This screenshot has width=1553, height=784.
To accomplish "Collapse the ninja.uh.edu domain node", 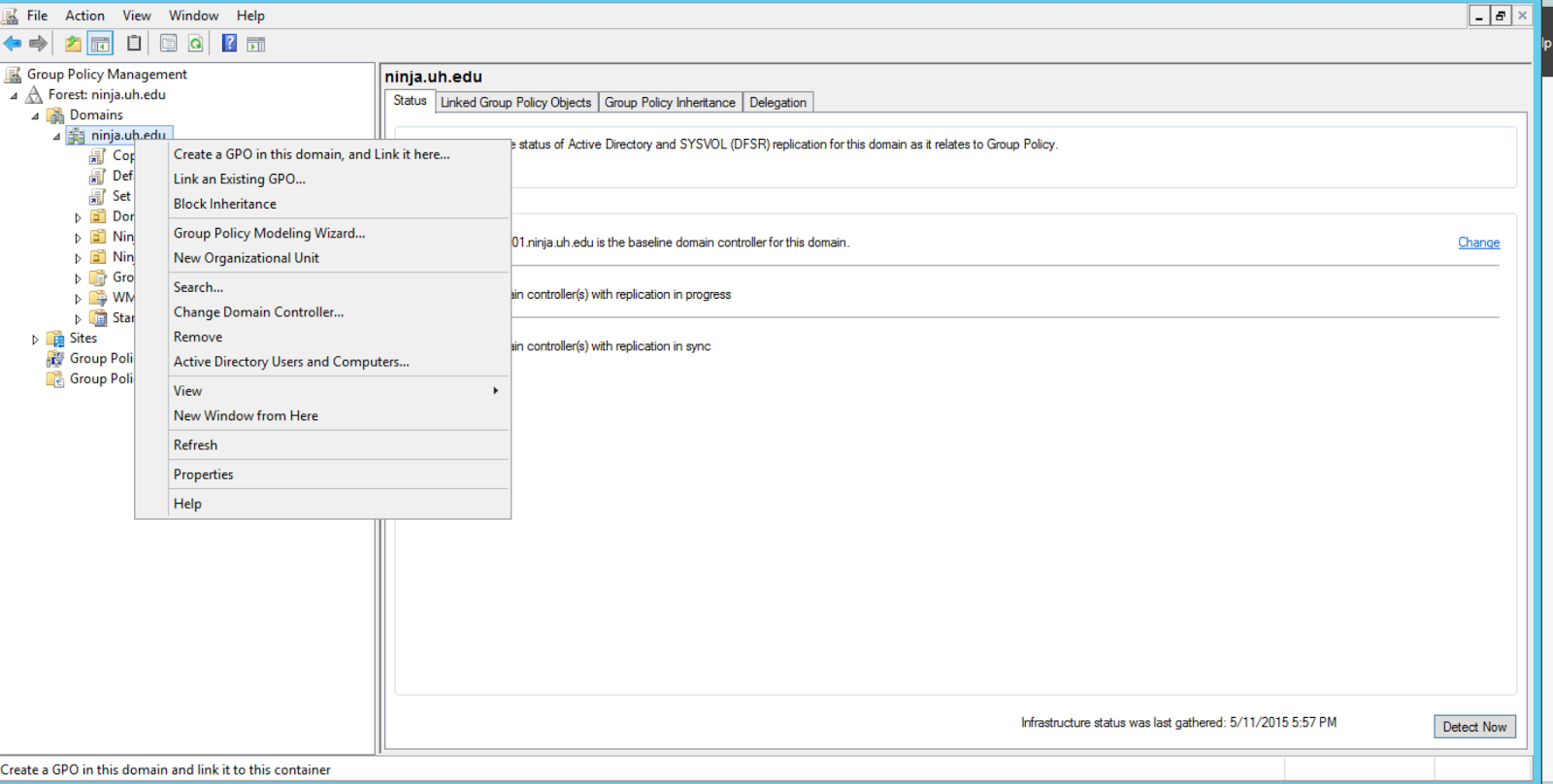I will 56,137.
